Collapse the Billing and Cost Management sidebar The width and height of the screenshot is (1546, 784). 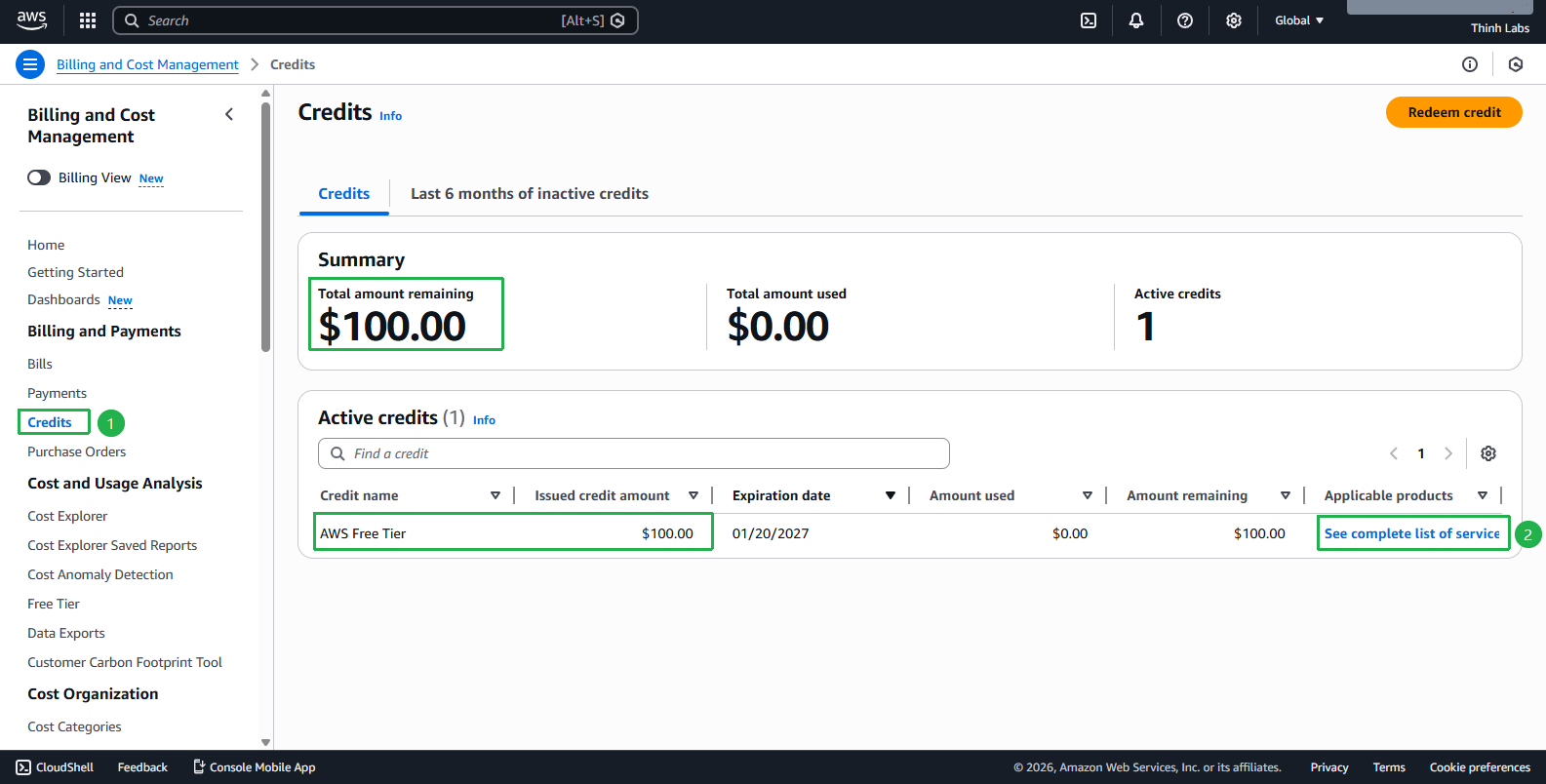pos(229,114)
